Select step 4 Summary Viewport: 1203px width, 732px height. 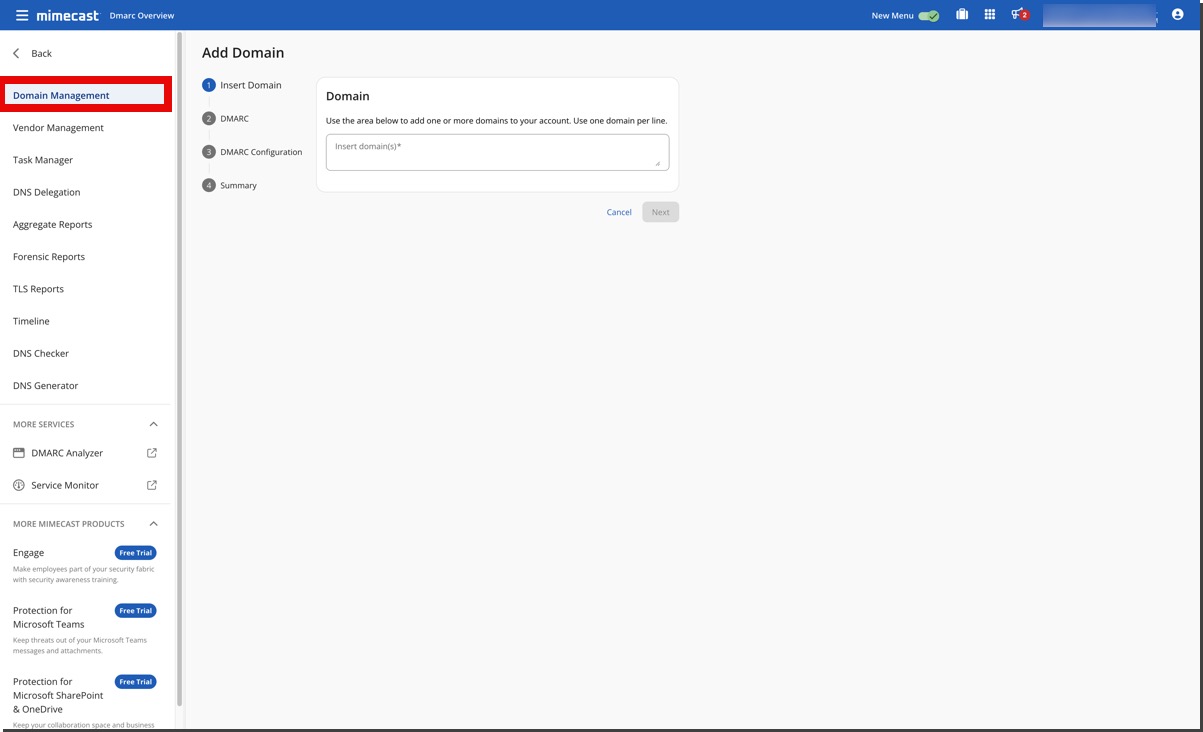tap(230, 185)
